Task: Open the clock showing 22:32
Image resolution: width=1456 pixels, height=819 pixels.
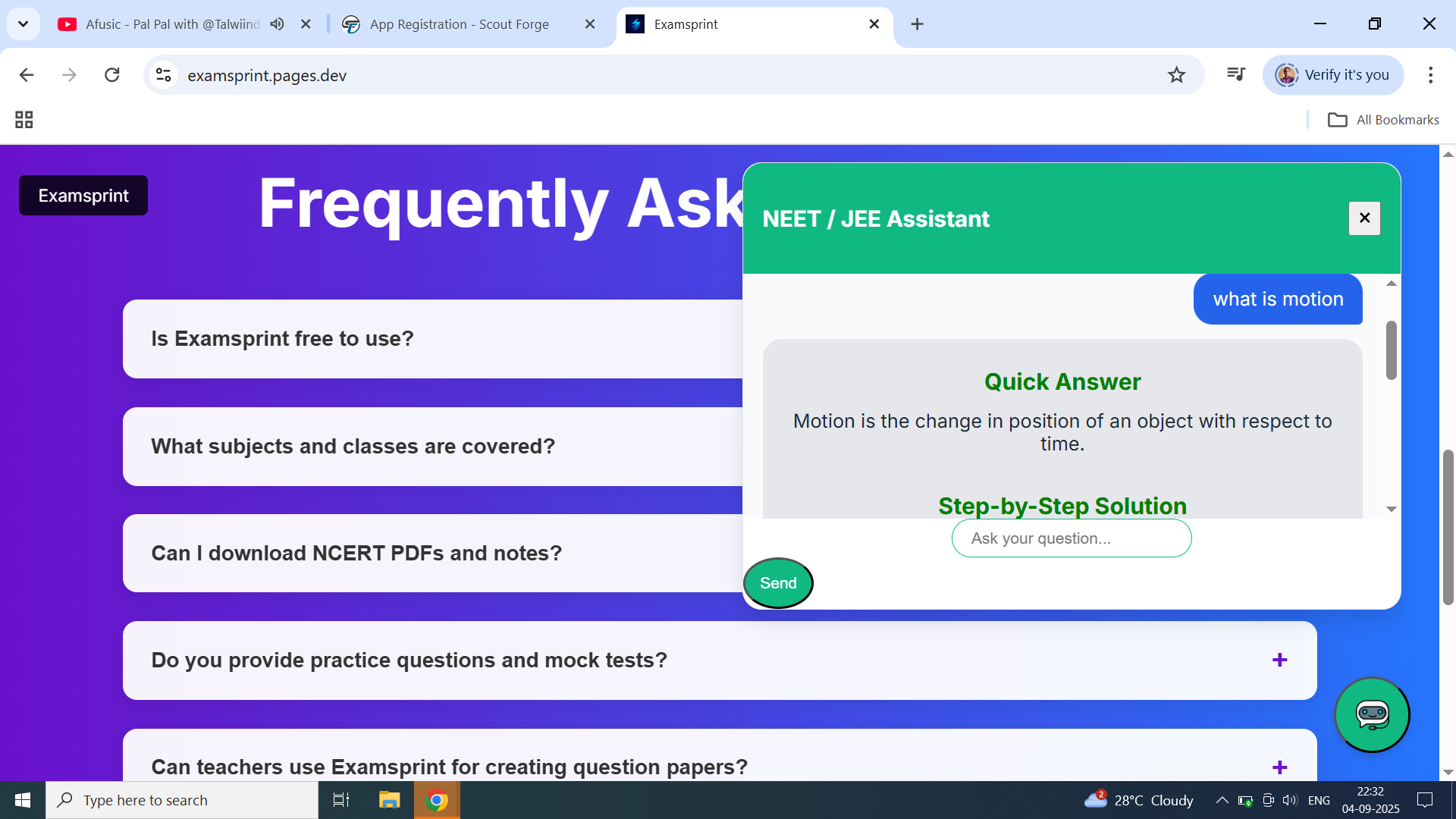Action: click(x=1370, y=800)
